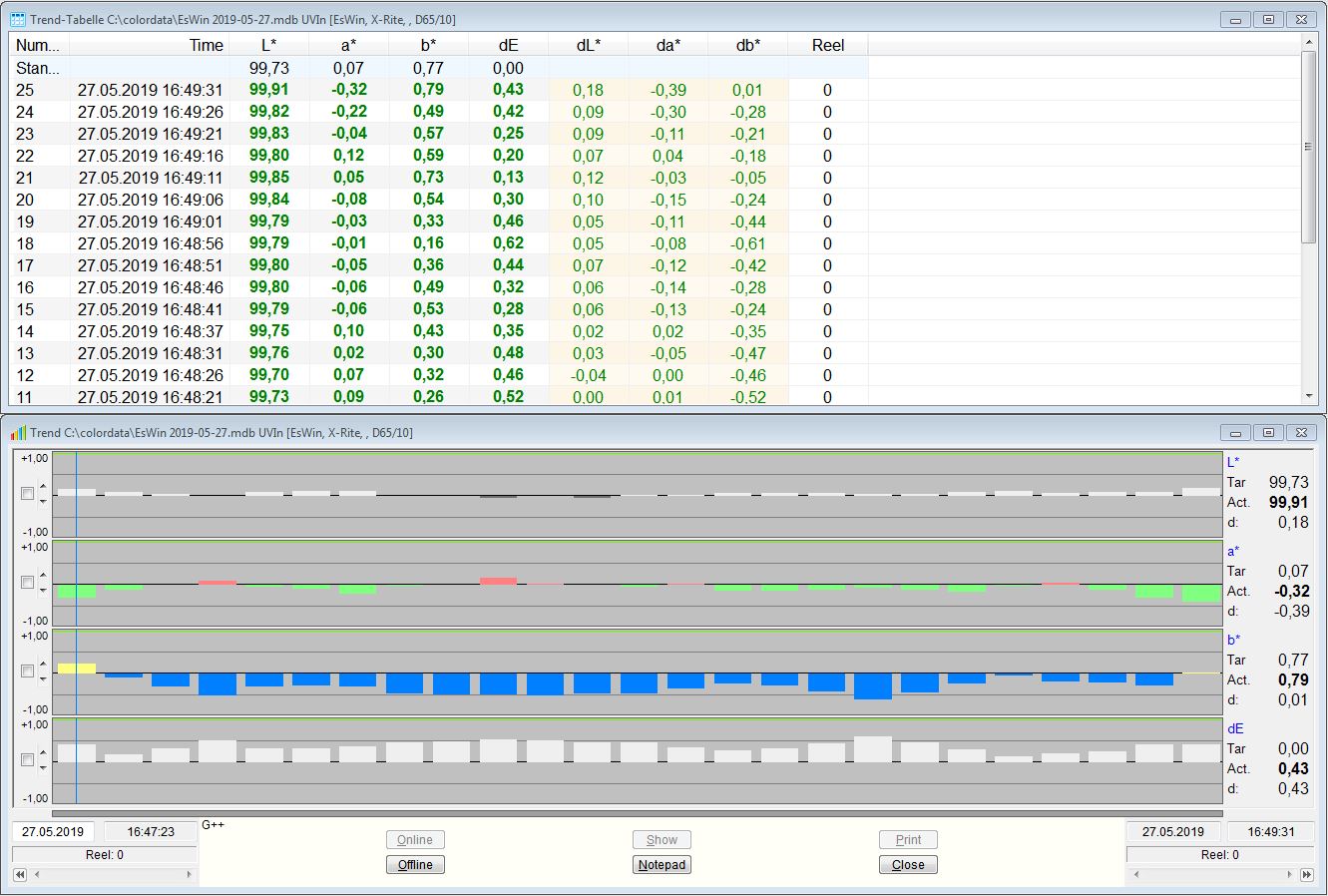Click Trend chart window title bar icon
The height and width of the screenshot is (896, 1328).
pos(17,432)
